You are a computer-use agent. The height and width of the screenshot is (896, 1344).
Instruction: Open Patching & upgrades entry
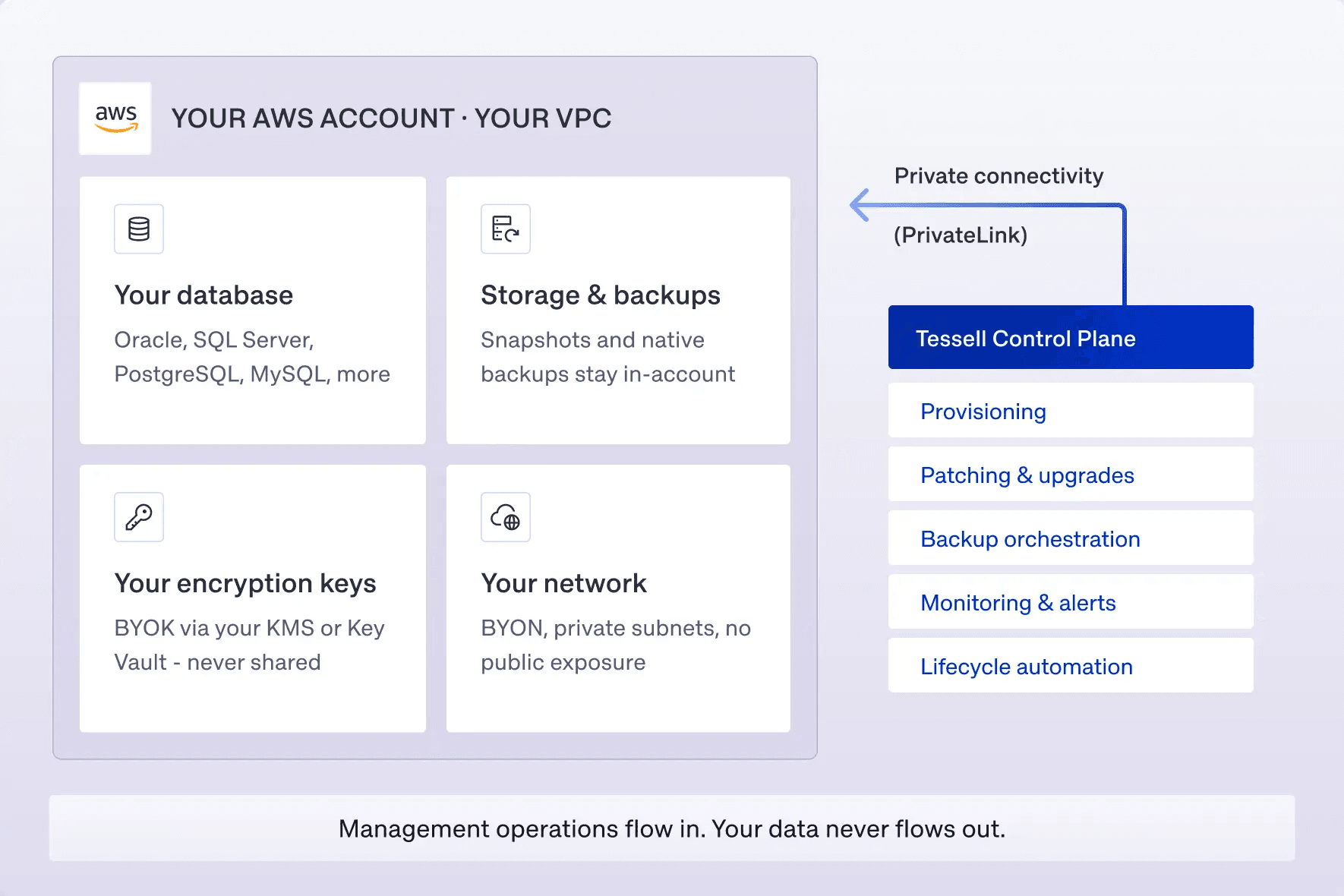coord(1071,474)
